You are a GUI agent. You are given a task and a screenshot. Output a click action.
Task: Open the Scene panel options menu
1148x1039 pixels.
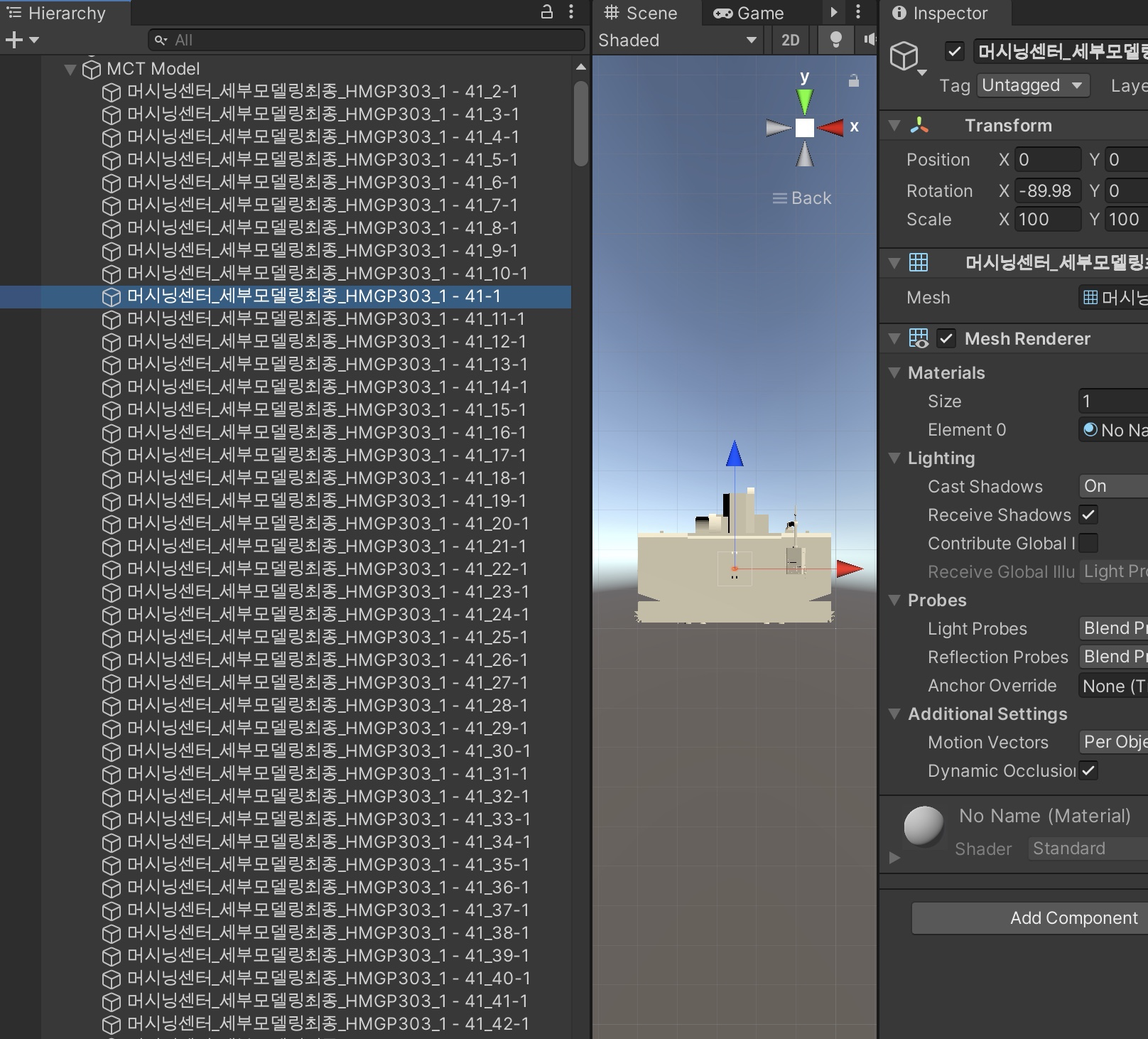coord(858,12)
